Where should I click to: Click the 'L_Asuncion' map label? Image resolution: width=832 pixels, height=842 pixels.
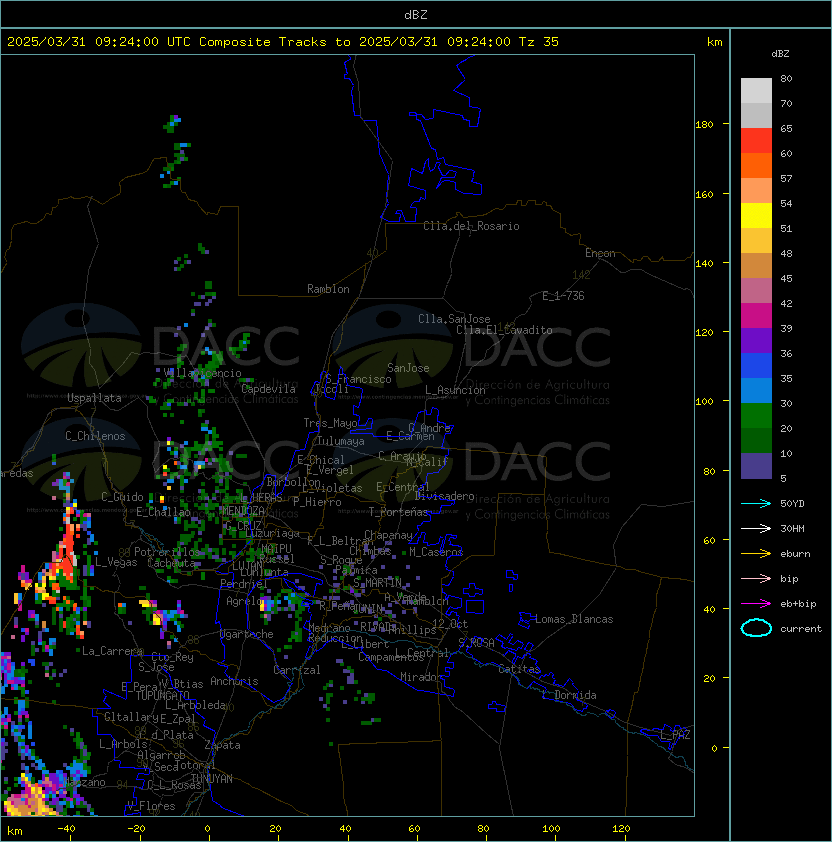(455, 390)
